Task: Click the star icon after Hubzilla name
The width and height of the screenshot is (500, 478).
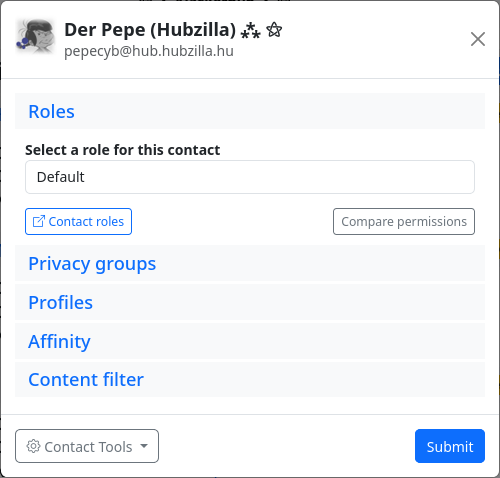Action: coord(274,30)
